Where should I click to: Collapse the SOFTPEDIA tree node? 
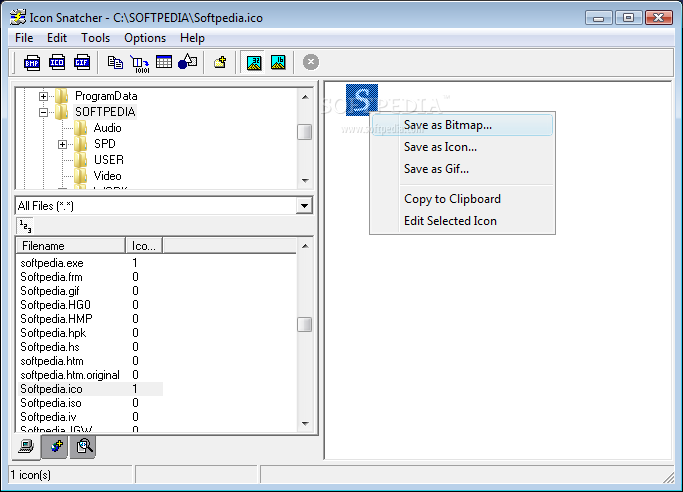pos(43,112)
